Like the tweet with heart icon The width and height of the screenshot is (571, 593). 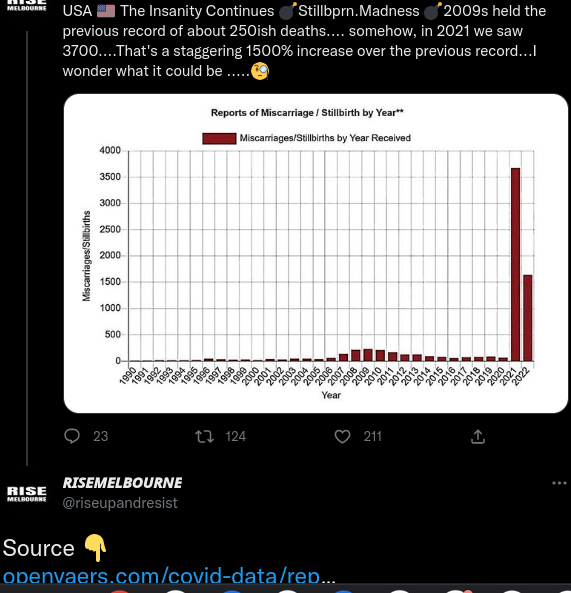click(x=343, y=437)
